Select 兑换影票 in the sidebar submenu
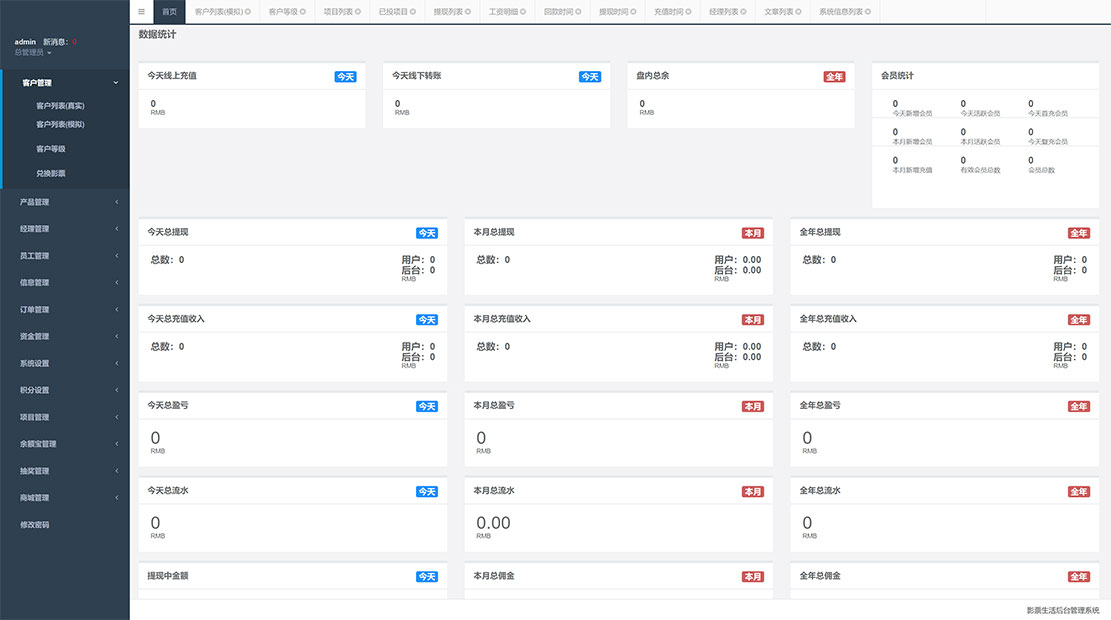This screenshot has width=1111, height=620. 51,174
